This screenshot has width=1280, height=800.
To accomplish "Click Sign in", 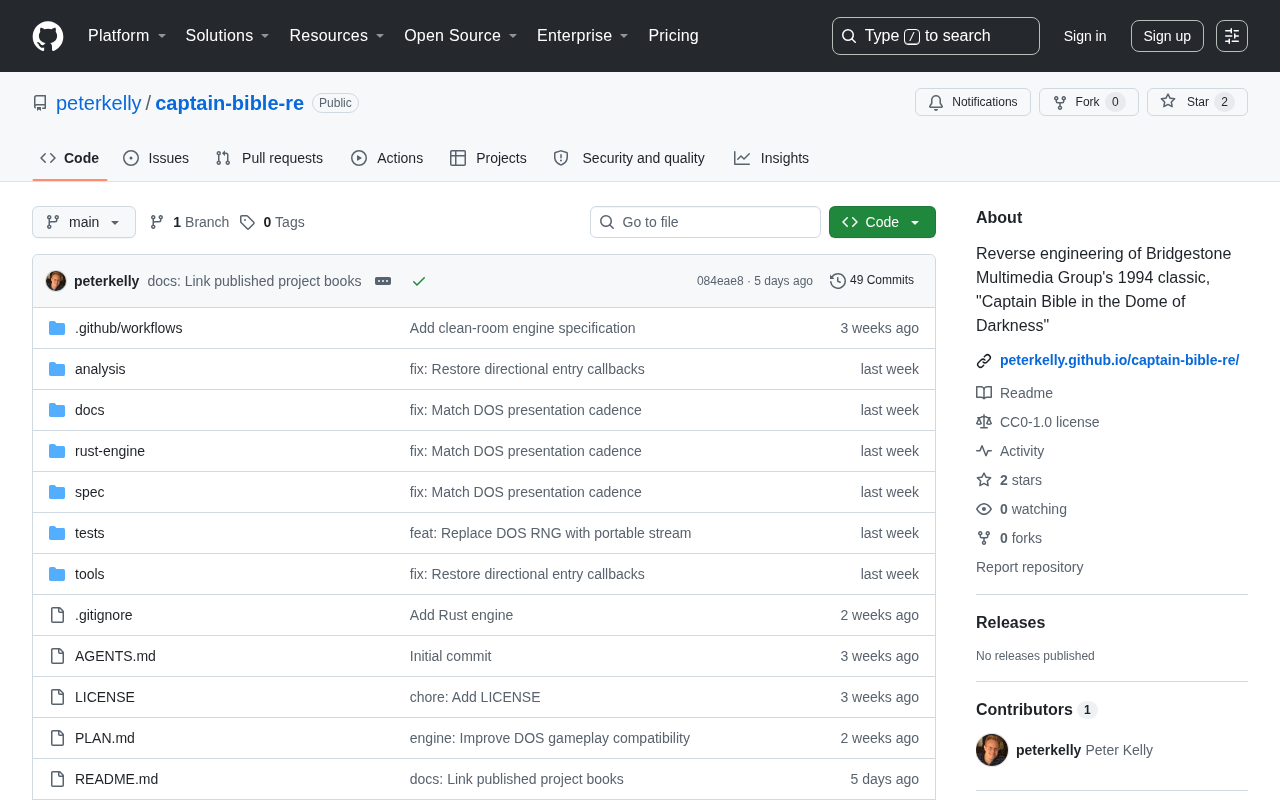I will [1085, 36].
